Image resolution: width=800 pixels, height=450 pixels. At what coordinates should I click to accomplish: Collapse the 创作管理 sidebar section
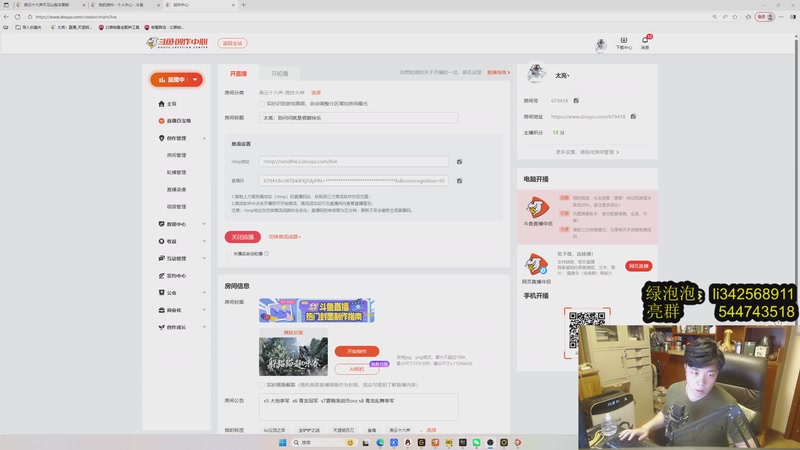[x=204, y=138]
